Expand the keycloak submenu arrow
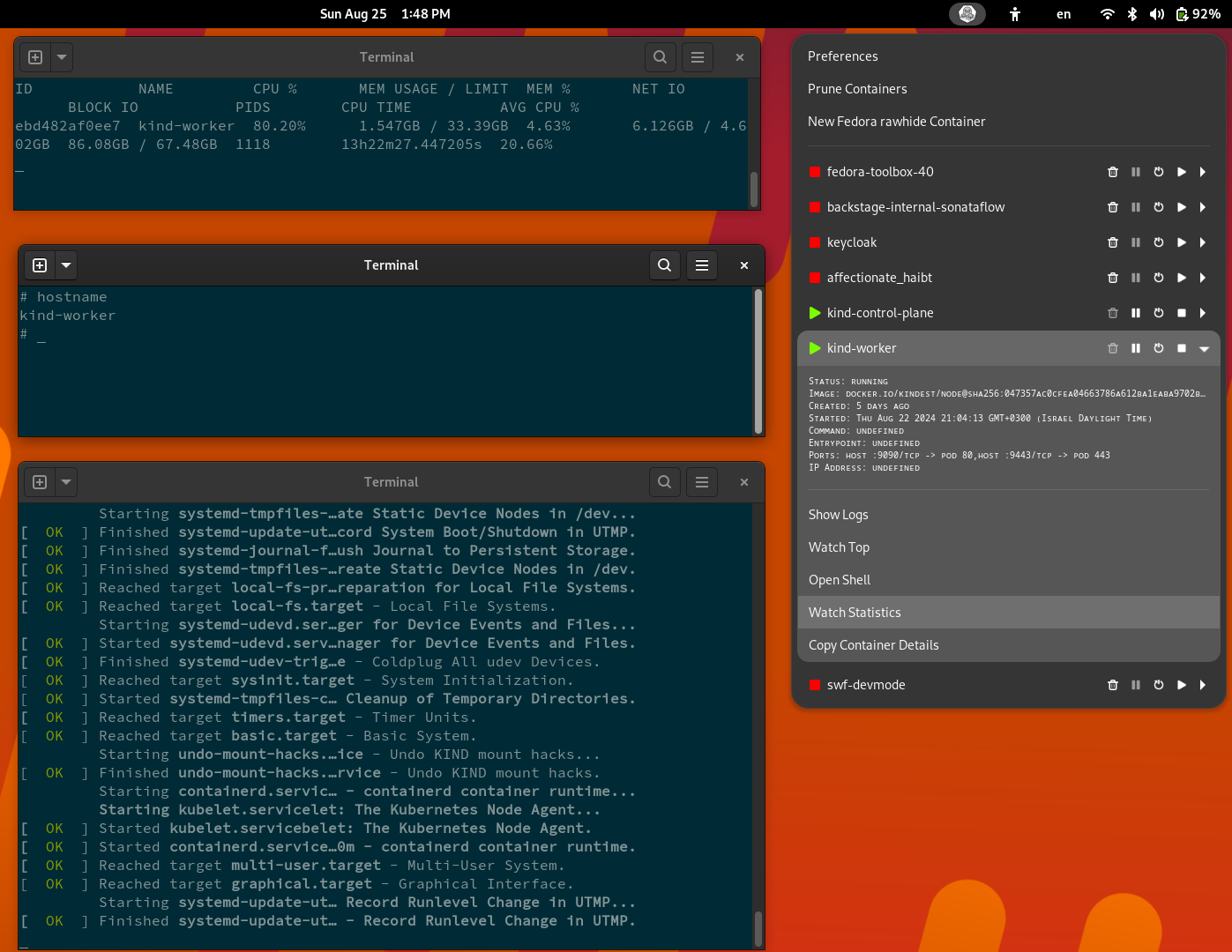1232x952 pixels. (x=1203, y=242)
